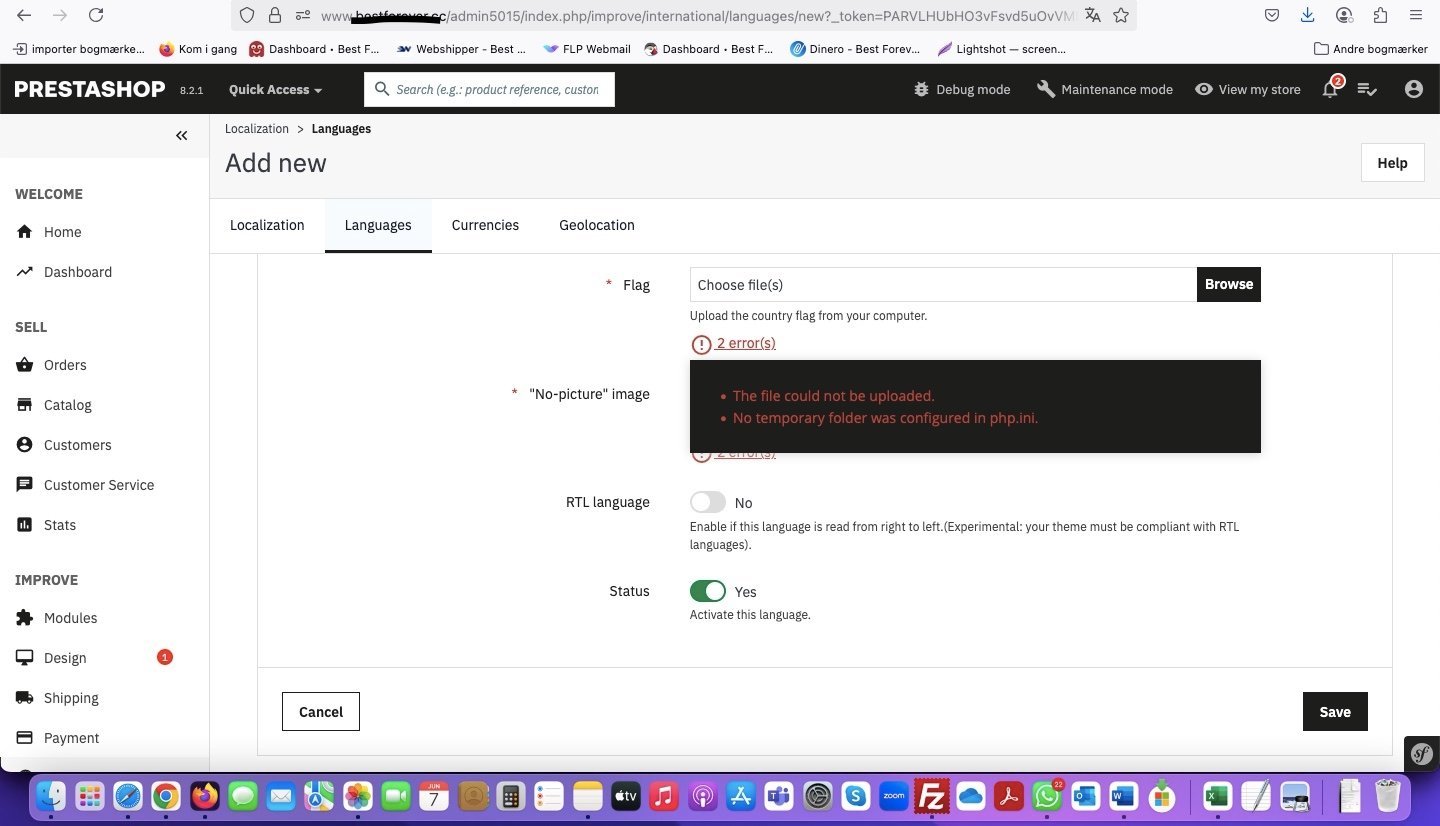
Task: Open the 'Webshipper - Best' bookmark
Action: 461,48
